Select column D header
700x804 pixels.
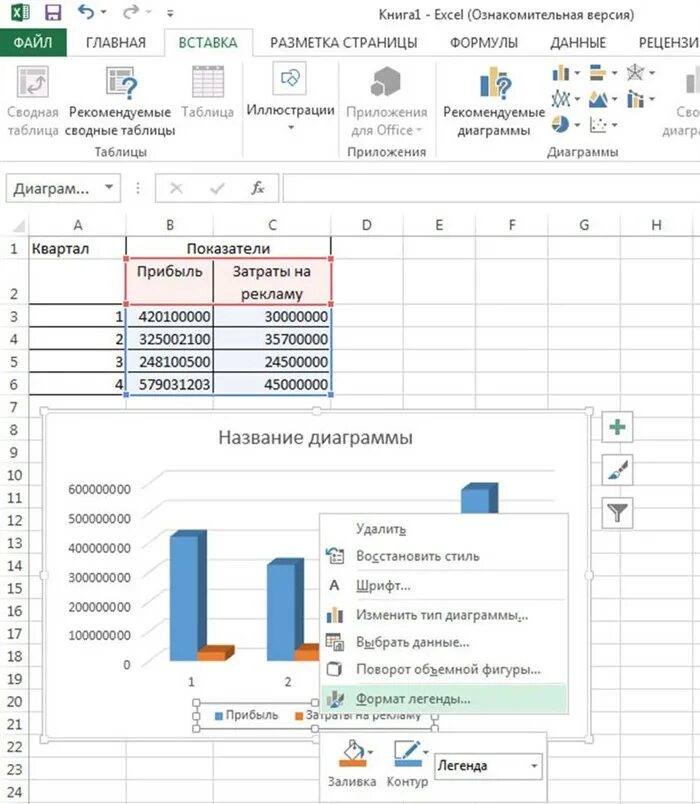coord(367,225)
